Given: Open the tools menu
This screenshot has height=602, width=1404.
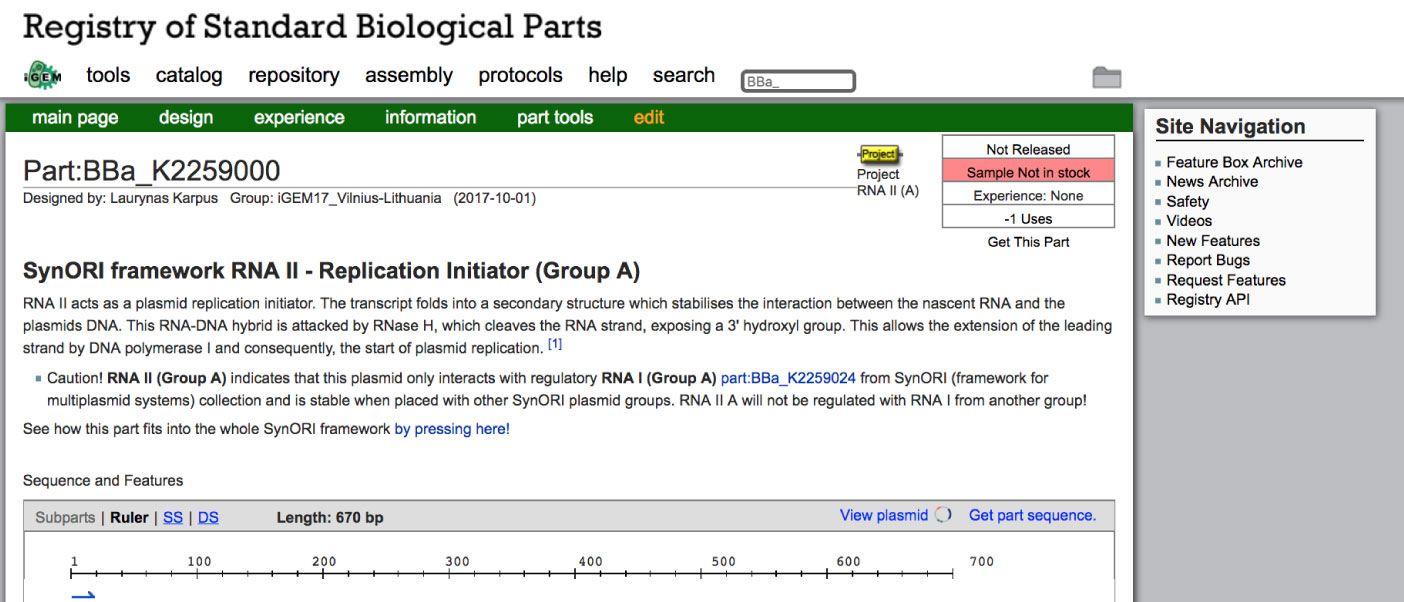Looking at the screenshot, I should [x=108, y=76].
